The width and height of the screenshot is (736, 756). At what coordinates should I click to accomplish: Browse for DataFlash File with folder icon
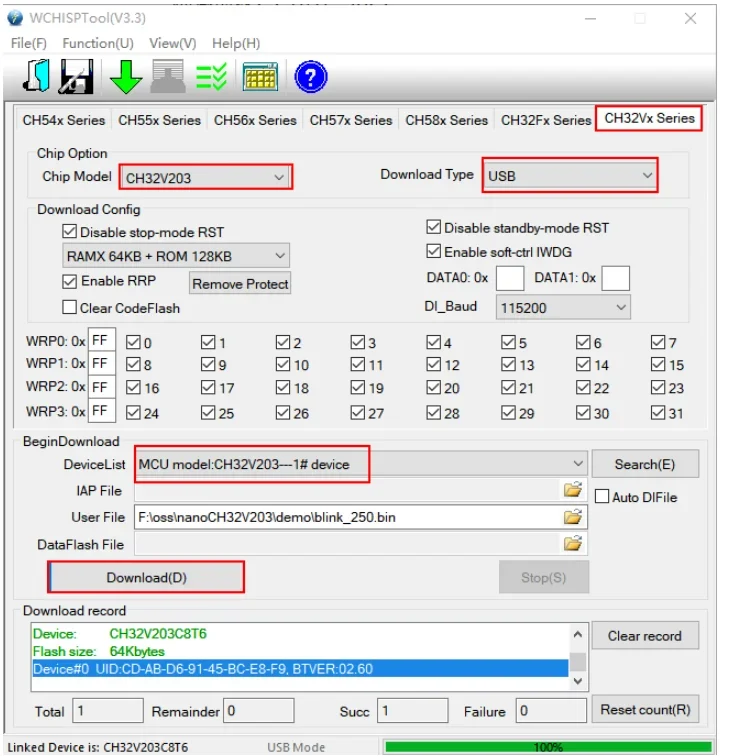click(573, 544)
